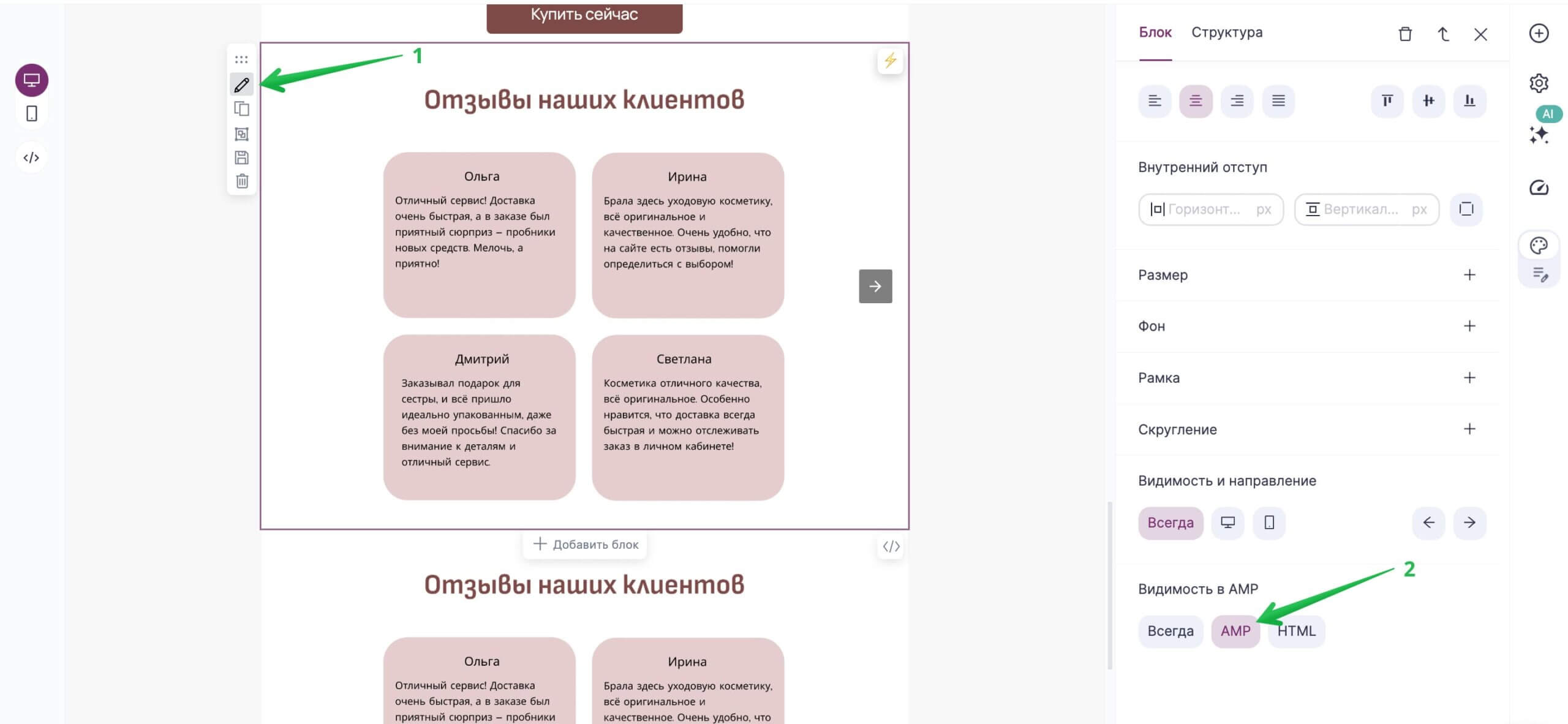Open the HTML code badge of lower block
The height and width of the screenshot is (724, 1568).
[891, 546]
